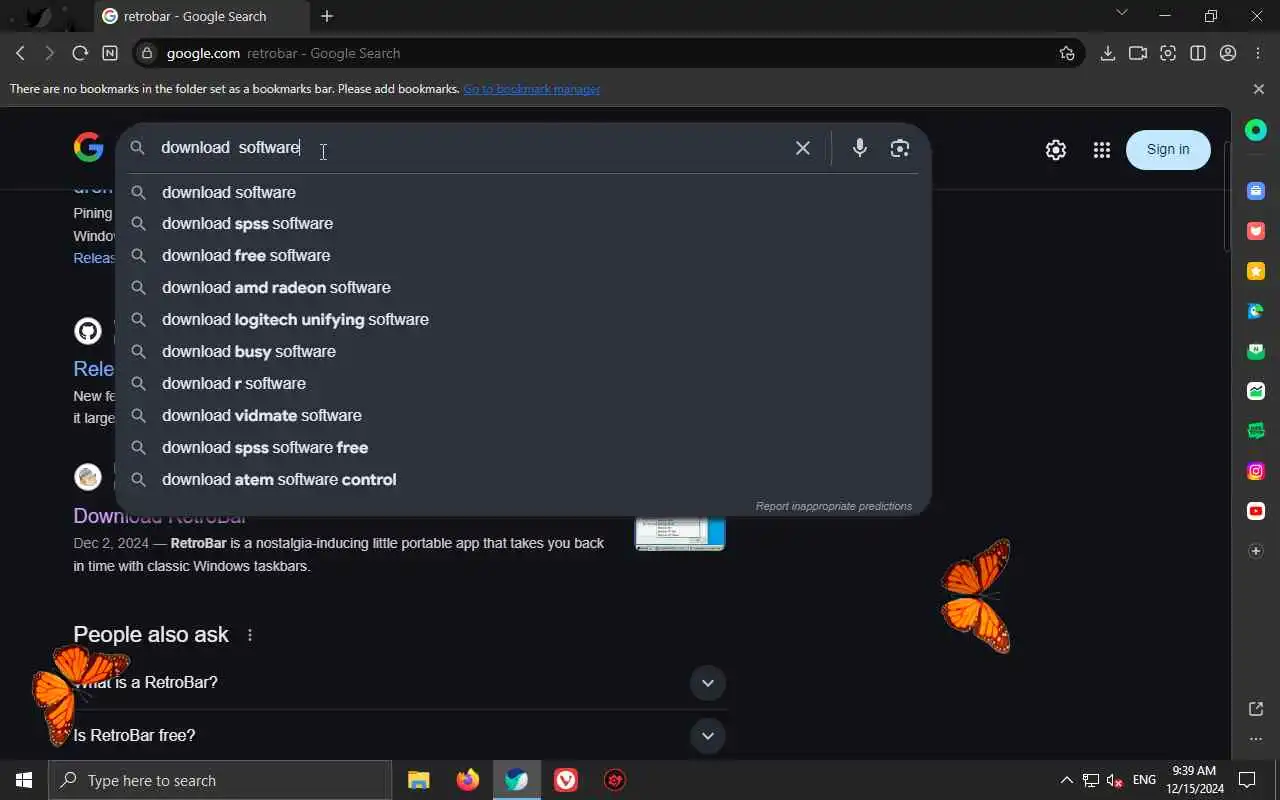The height and width of the screenshot is (800, 1280).
Task: Open the red pocket sidebar panel
Action: [x=1256, y=231]
